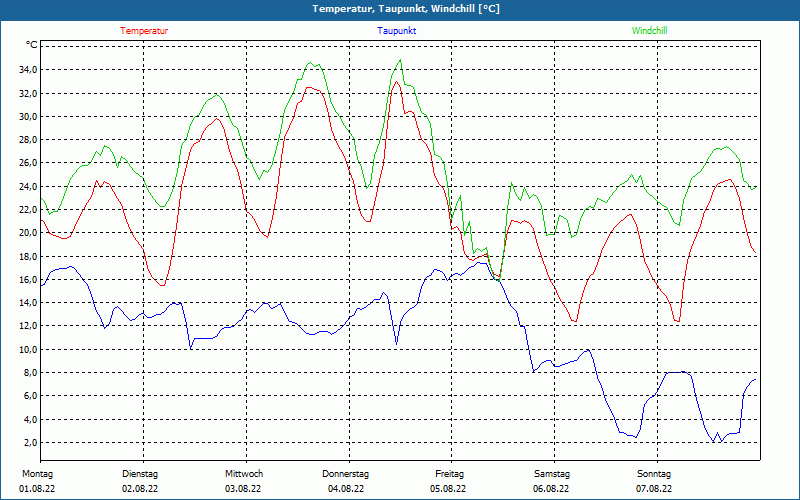
Task: Click the Dienstag day label
Action: click(140, 474)
